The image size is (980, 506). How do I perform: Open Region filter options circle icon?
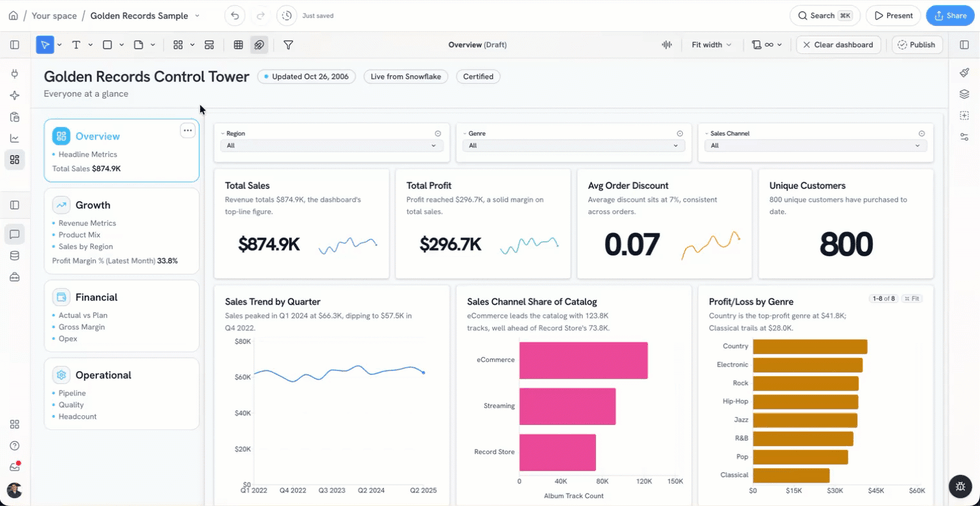pos(438,134)
